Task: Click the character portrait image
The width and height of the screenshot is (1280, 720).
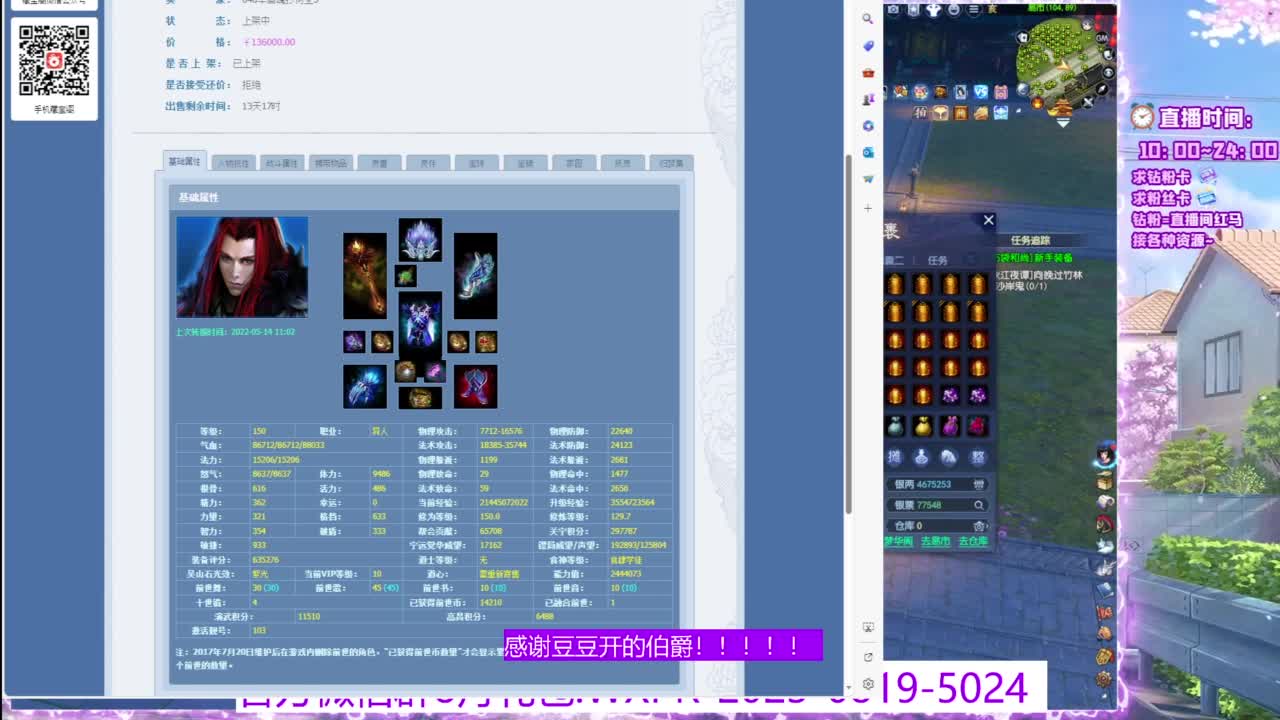Action: pos(242,267)
